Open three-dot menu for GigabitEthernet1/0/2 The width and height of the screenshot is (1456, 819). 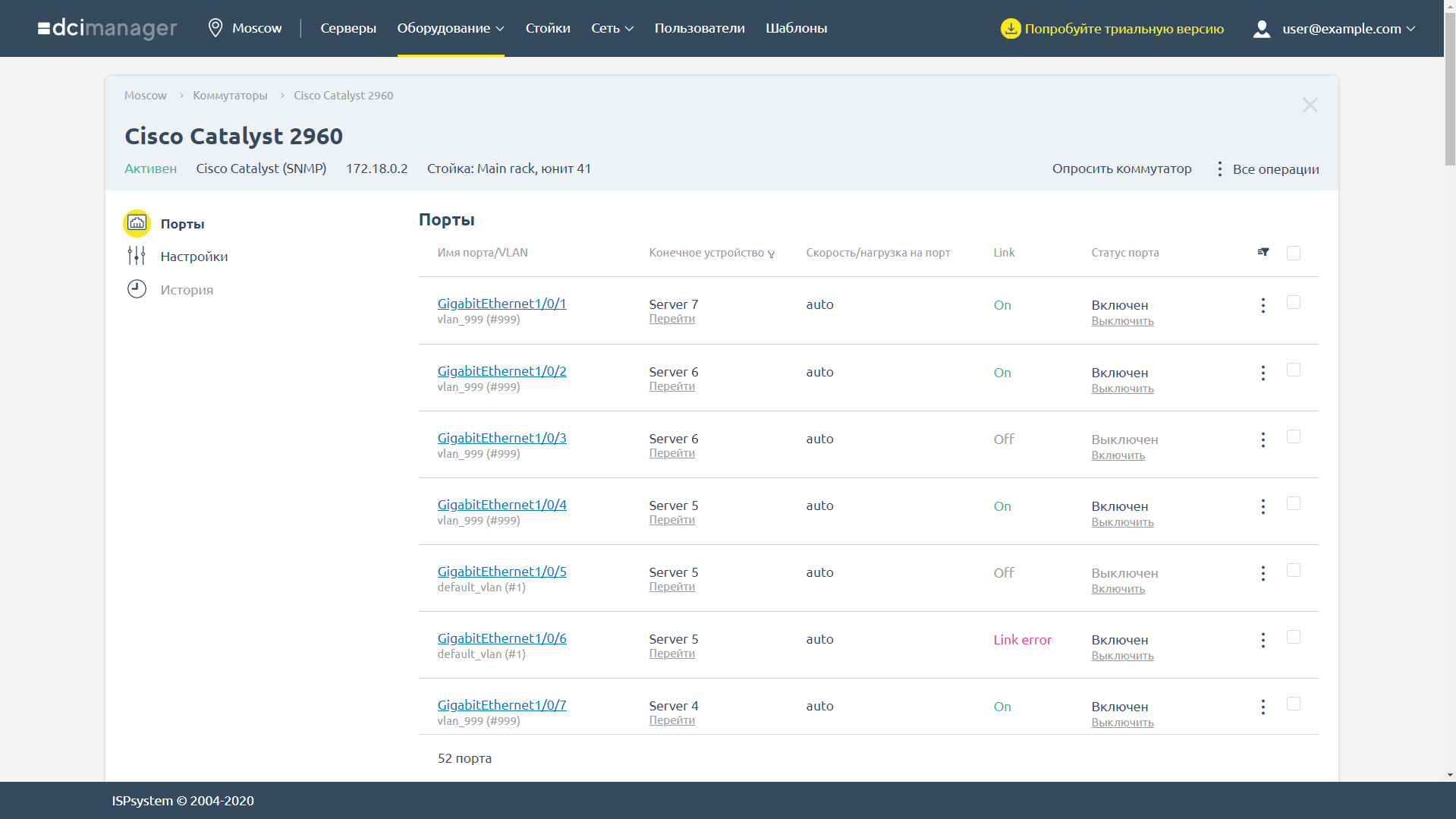pos(1263,373)
